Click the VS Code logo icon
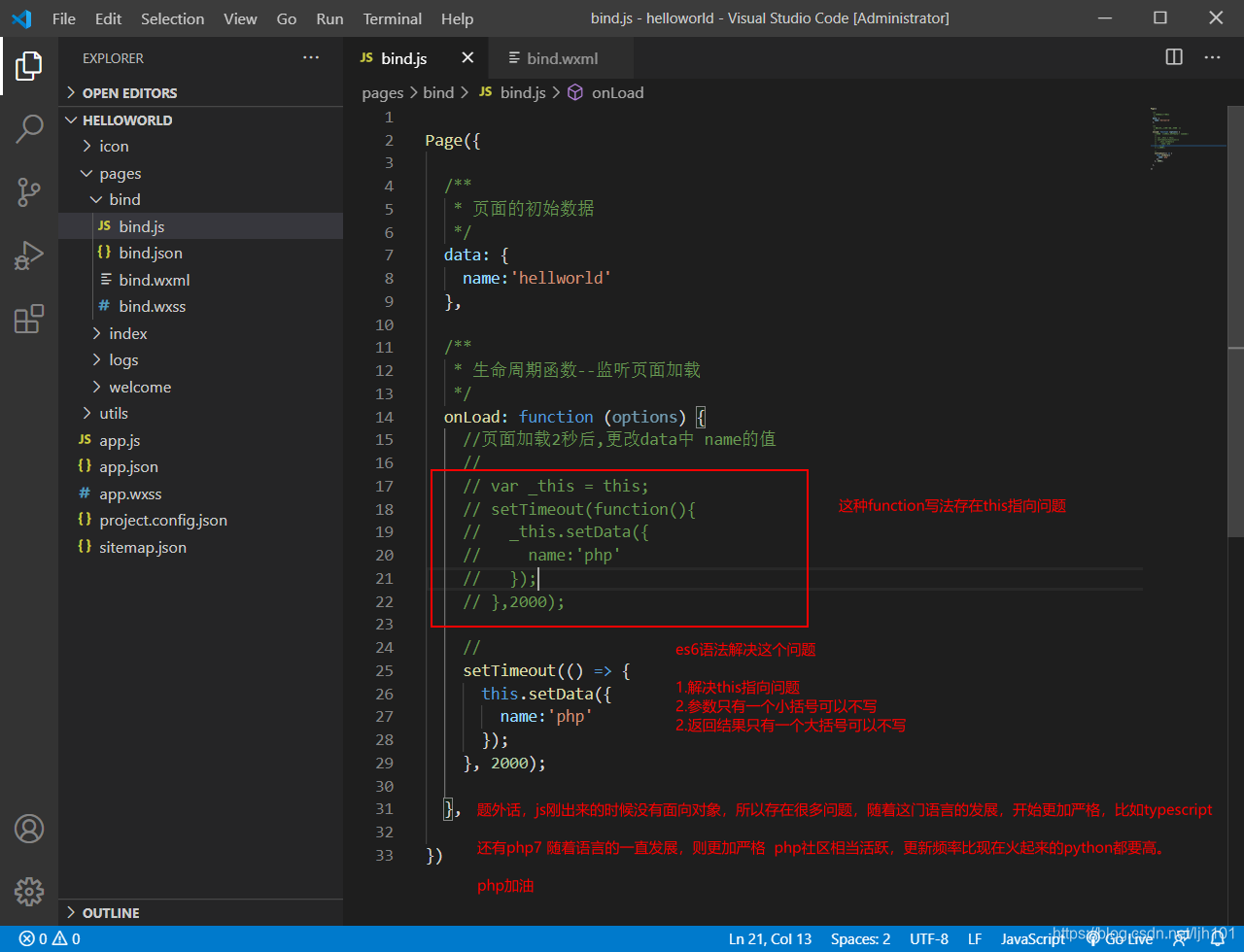 point(21,18)
